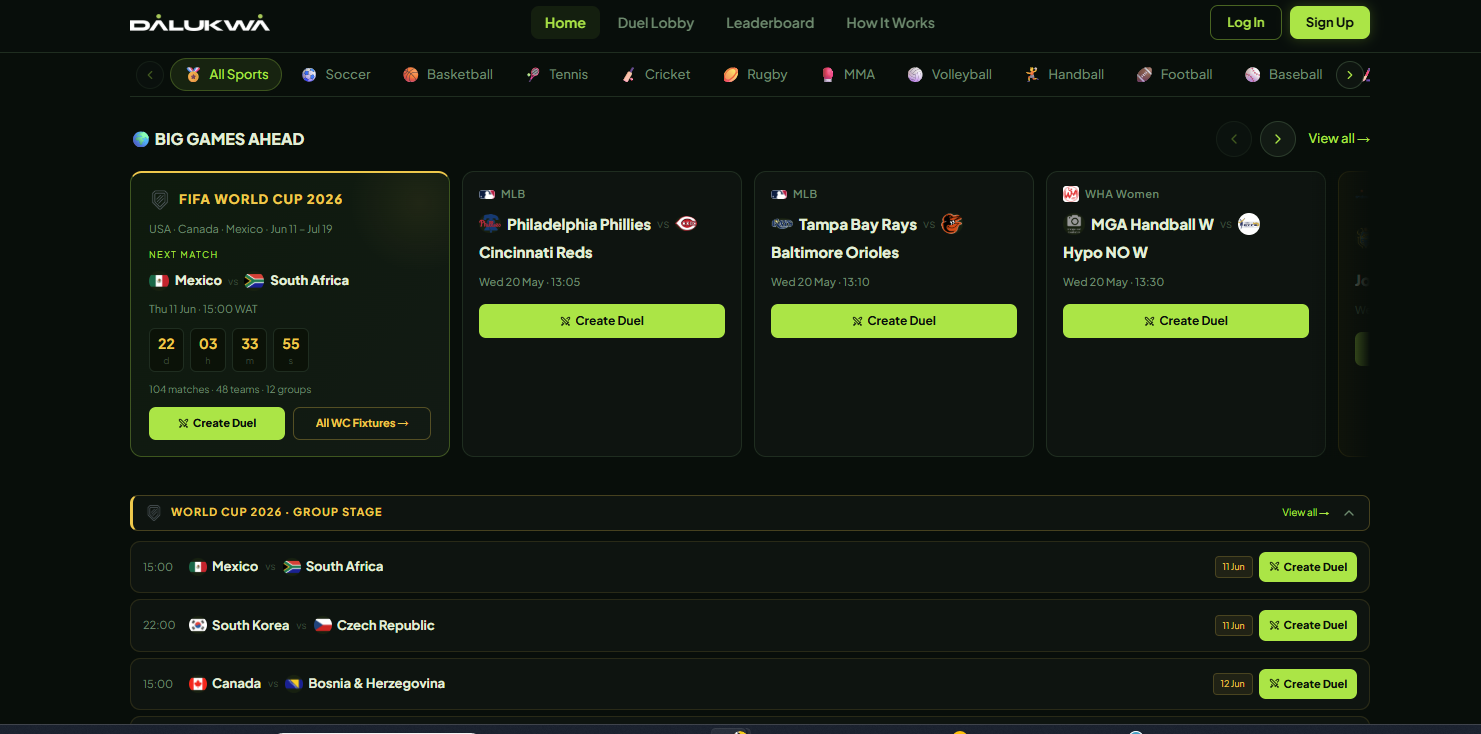Show more sports in the category bar

[1350, 75]
